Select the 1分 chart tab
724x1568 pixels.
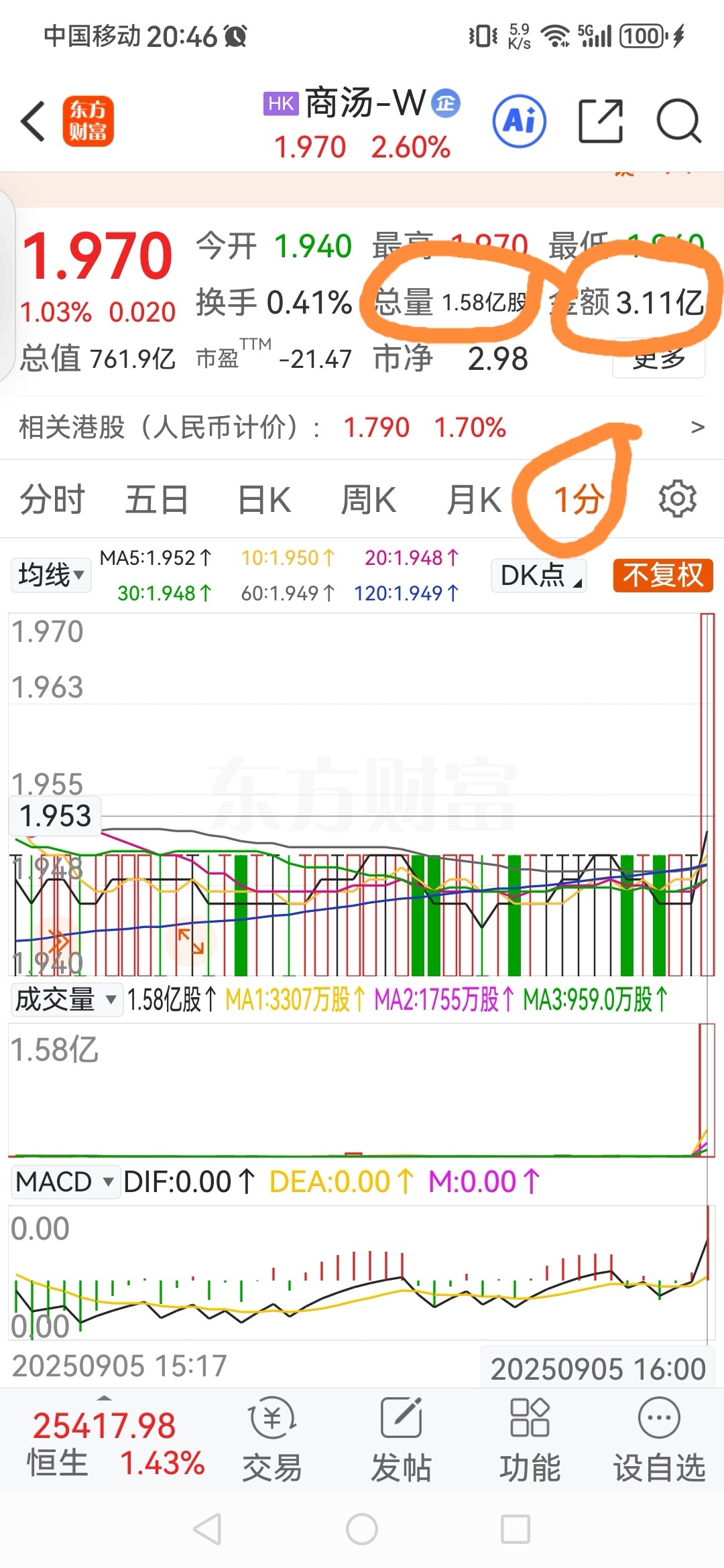[x=579, y=499]
